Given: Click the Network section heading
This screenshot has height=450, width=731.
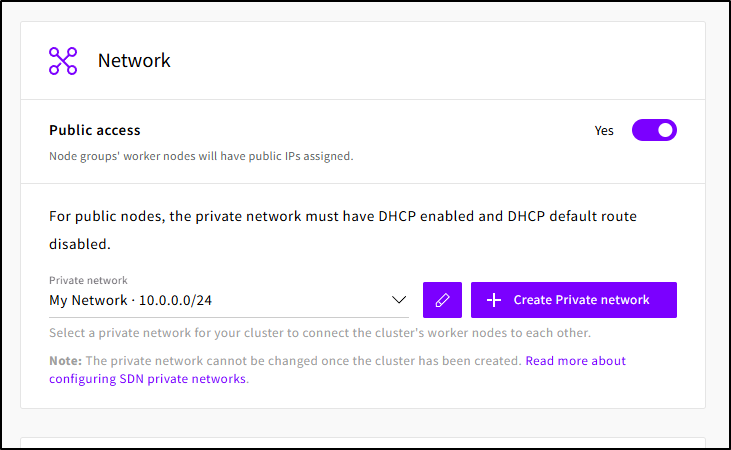Looking at the screenshot, I should point(134,61).
